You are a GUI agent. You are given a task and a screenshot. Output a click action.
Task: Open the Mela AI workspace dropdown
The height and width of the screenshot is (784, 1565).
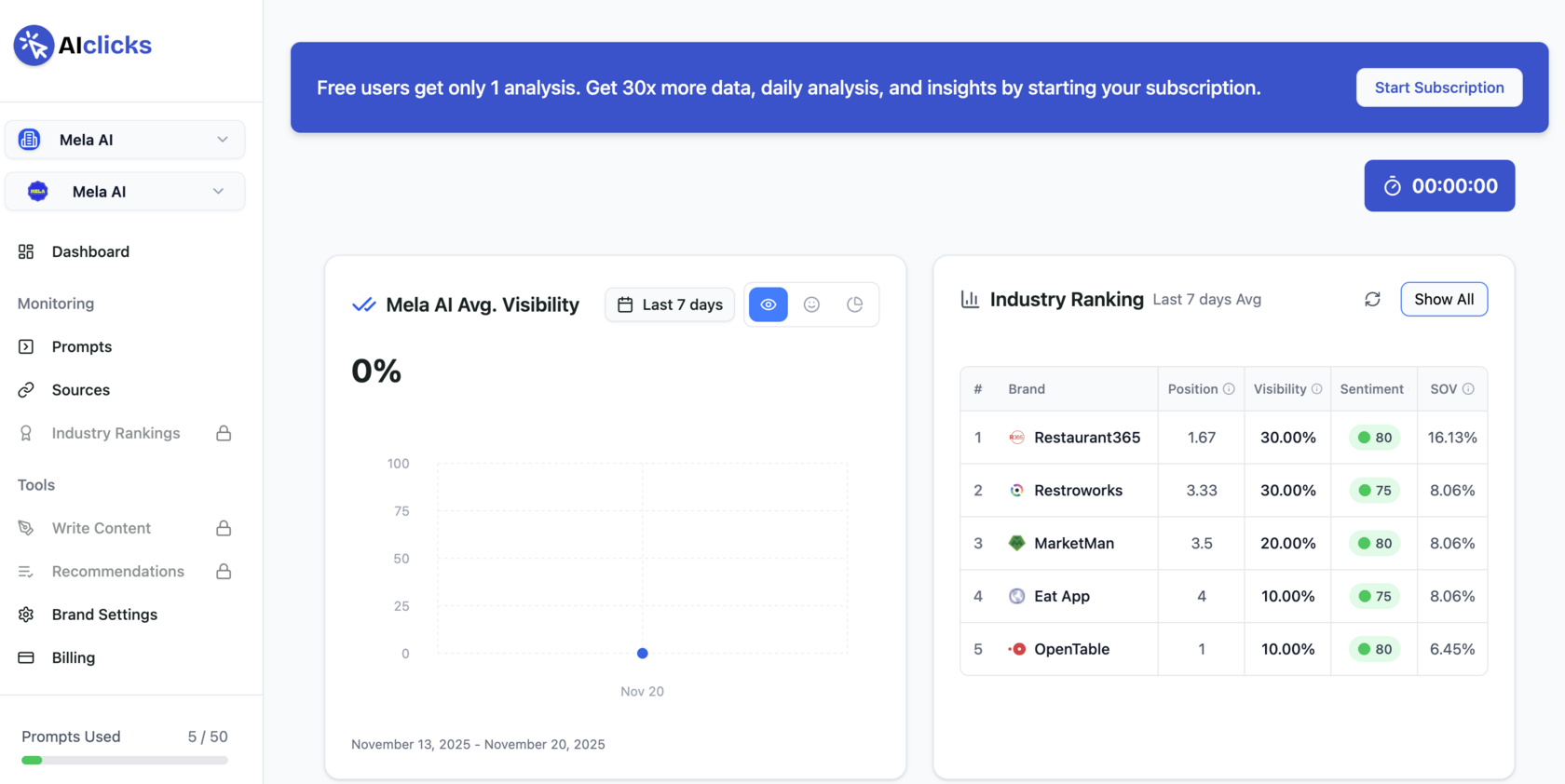pyautogui.click(x=125, y=140)
